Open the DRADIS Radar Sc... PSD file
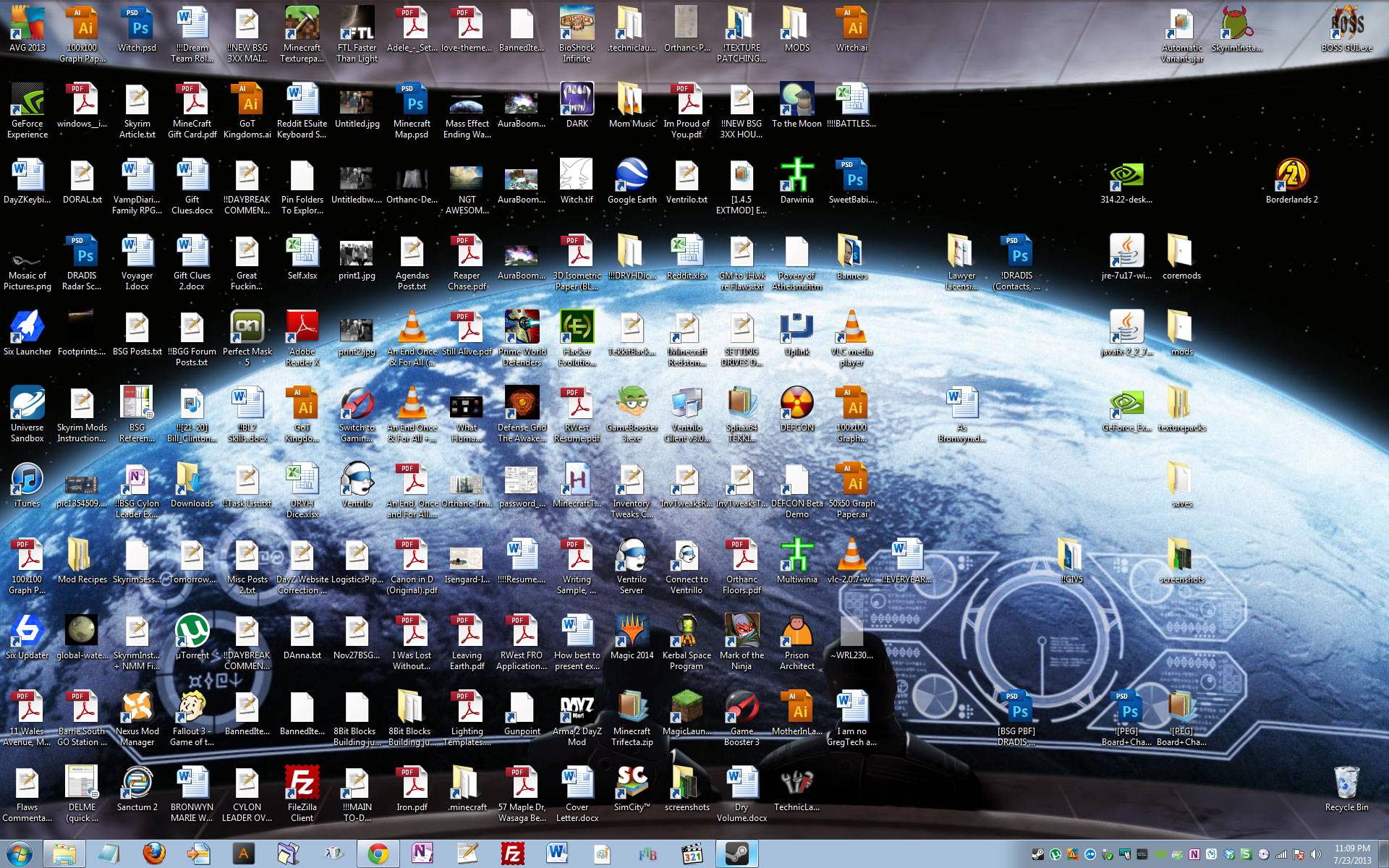Image resolution: width=1389 pixels, height=868 pixels. point(82,262)
